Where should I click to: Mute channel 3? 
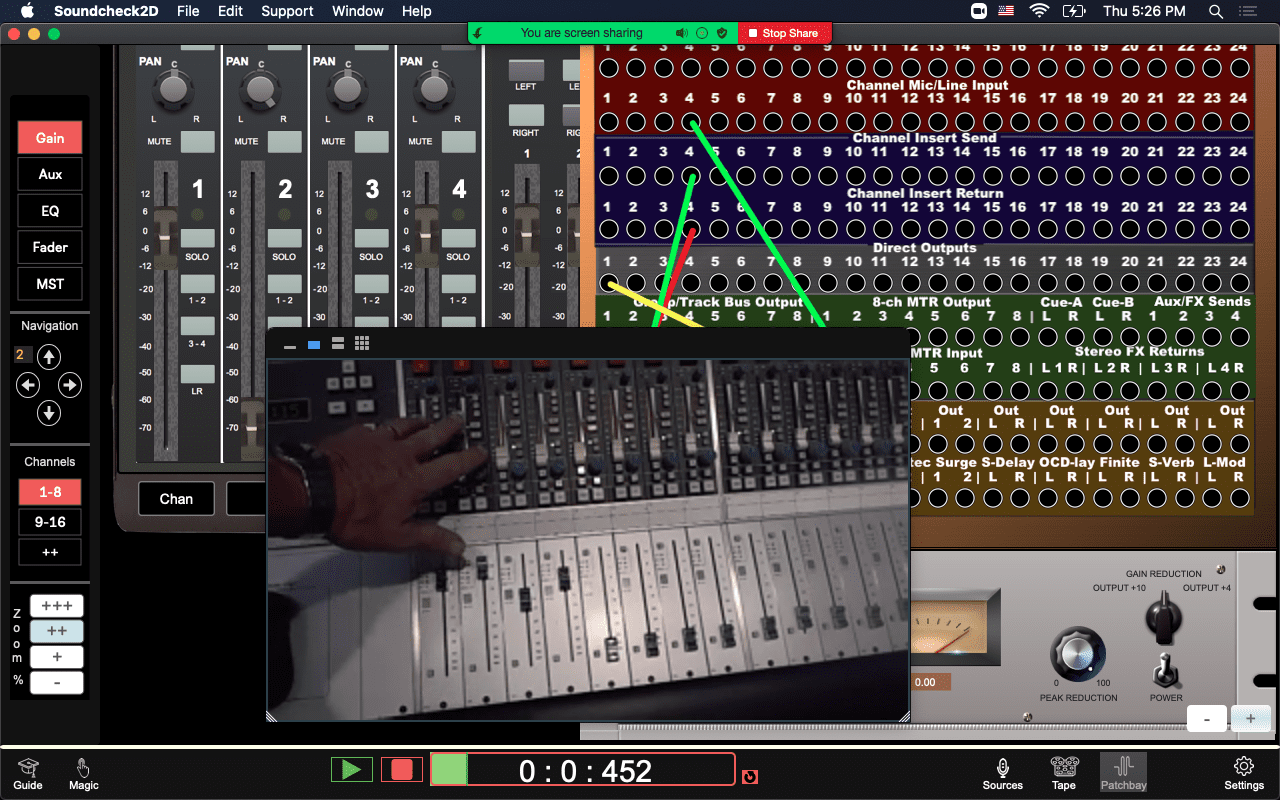click(371, 141)
